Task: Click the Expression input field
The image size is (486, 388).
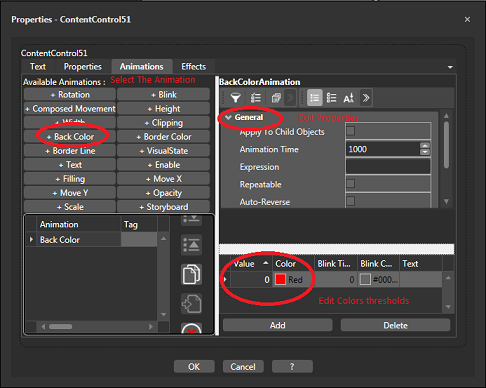Action: (388, 167)
